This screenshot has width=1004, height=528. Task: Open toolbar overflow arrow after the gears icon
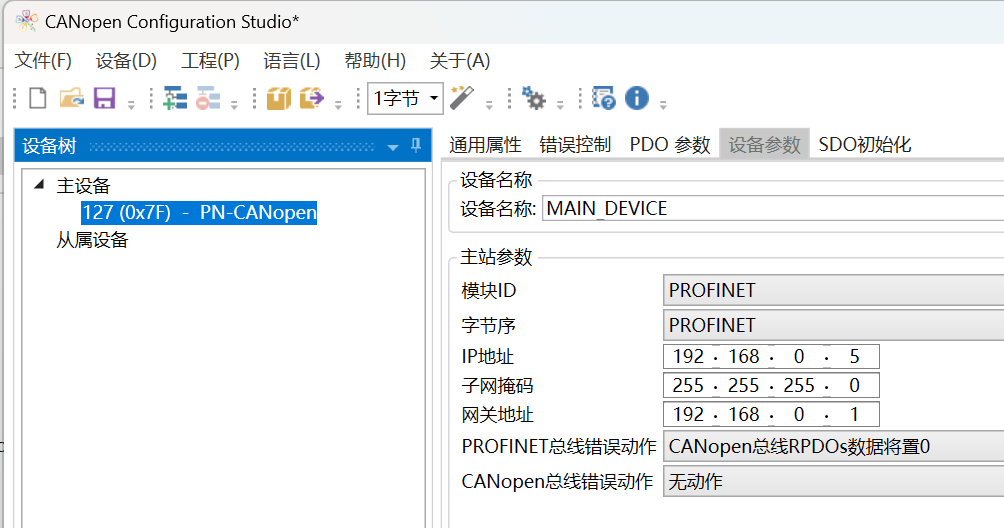click(x=560, y=105)
